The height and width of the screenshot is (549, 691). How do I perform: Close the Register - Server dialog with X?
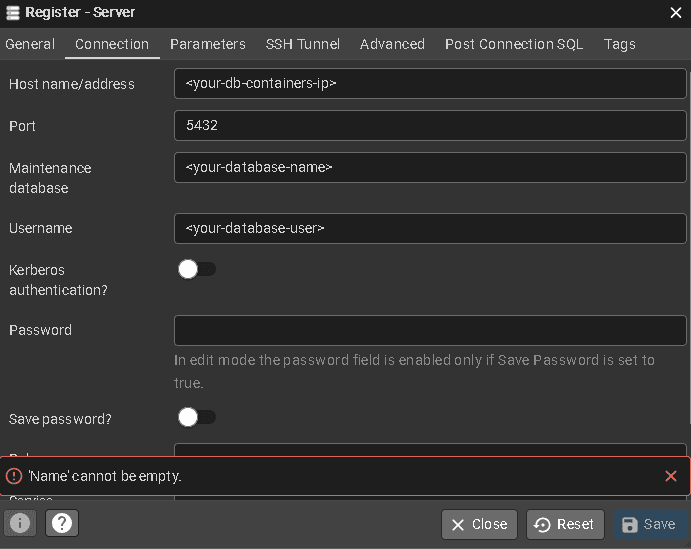675,13
